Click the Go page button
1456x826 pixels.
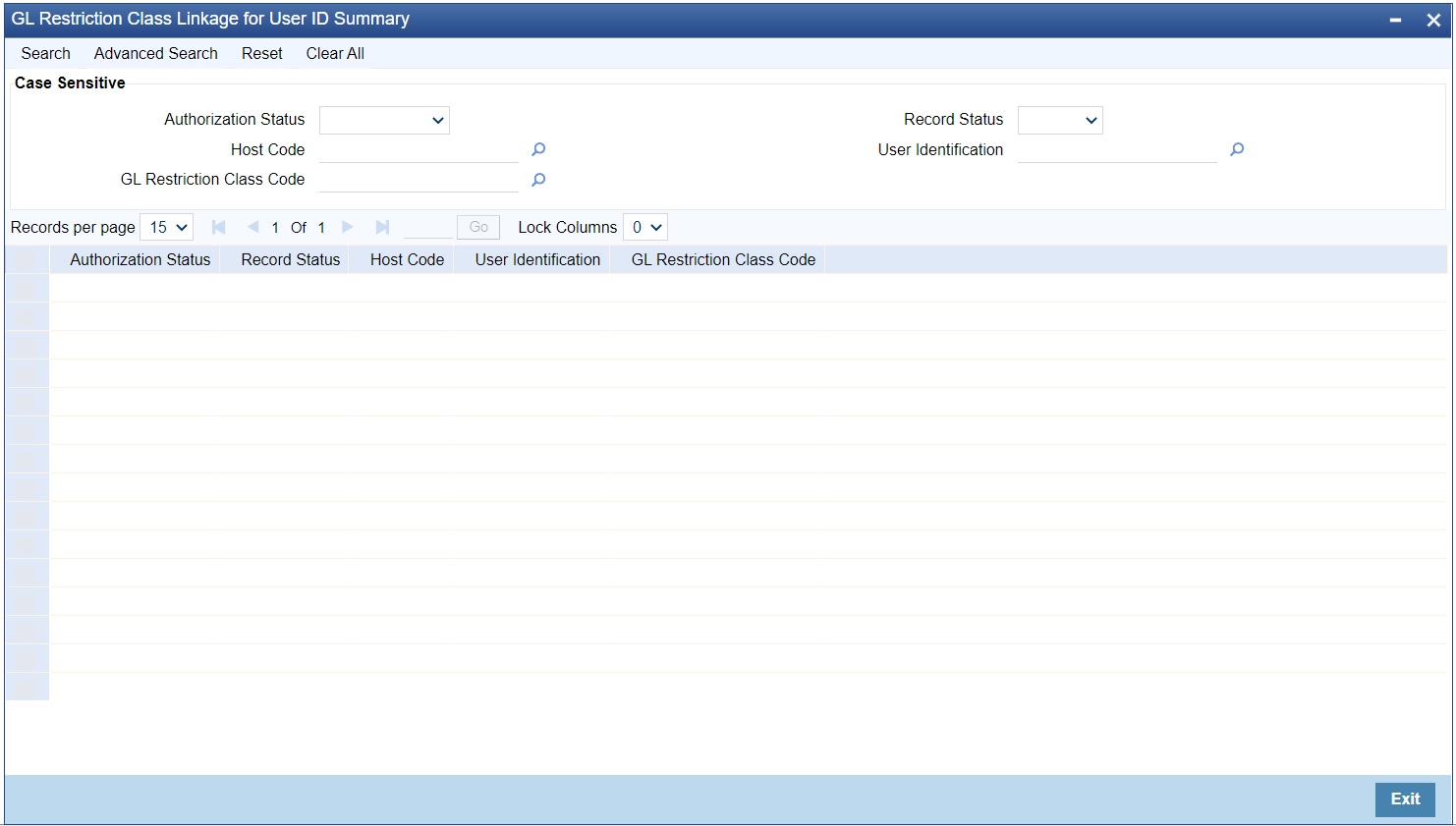[478, 227]
